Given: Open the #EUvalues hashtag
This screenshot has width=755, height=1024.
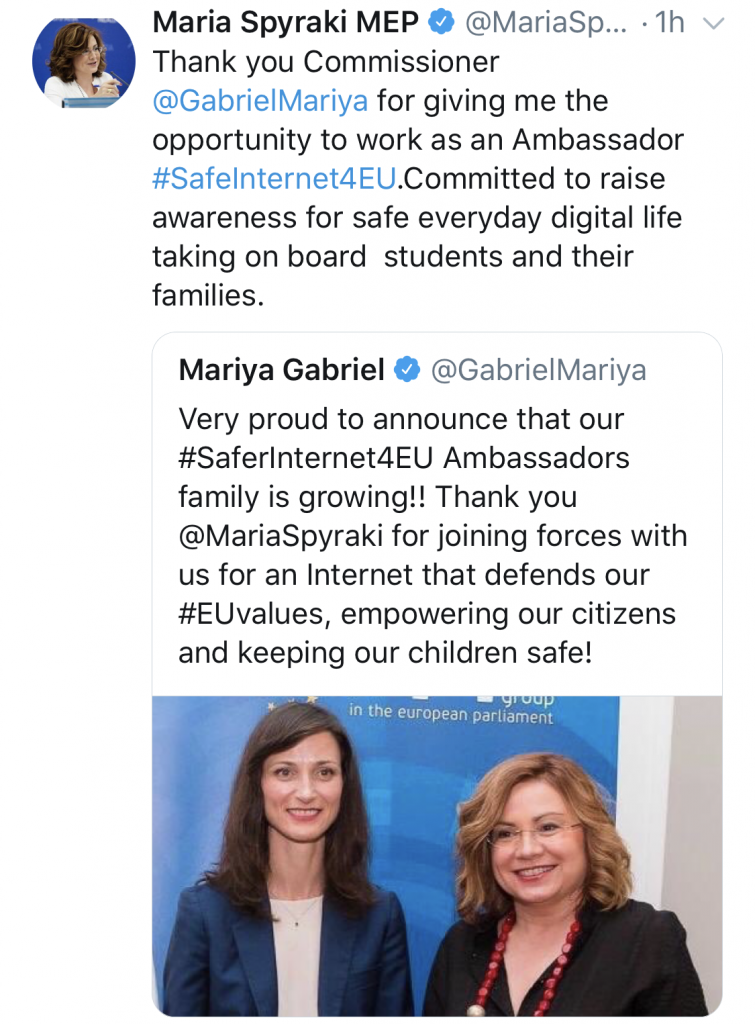Looking at the screenshot, I should [254, 613].
